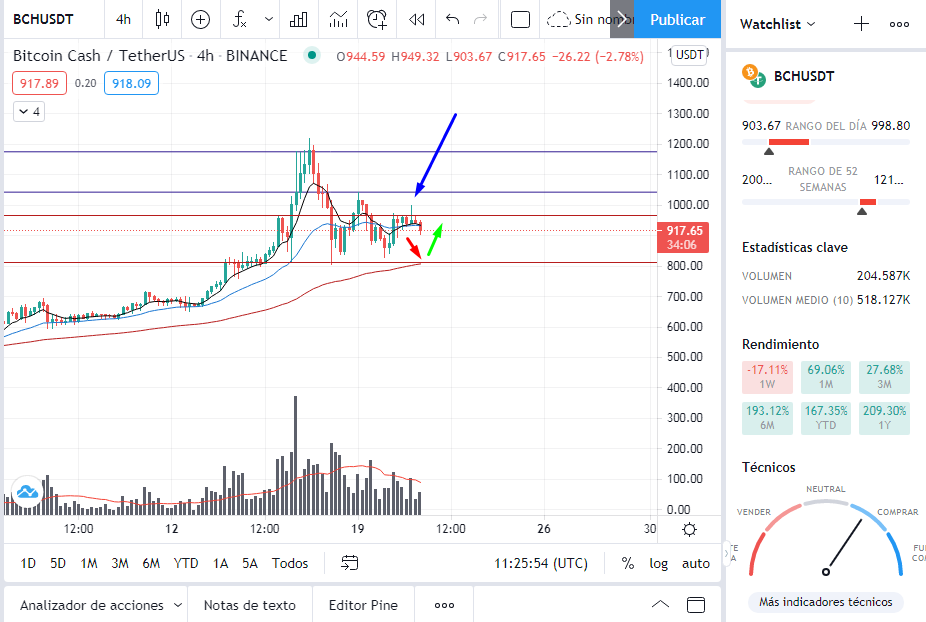Click the buy price 918.09 button

coord(132,83)
